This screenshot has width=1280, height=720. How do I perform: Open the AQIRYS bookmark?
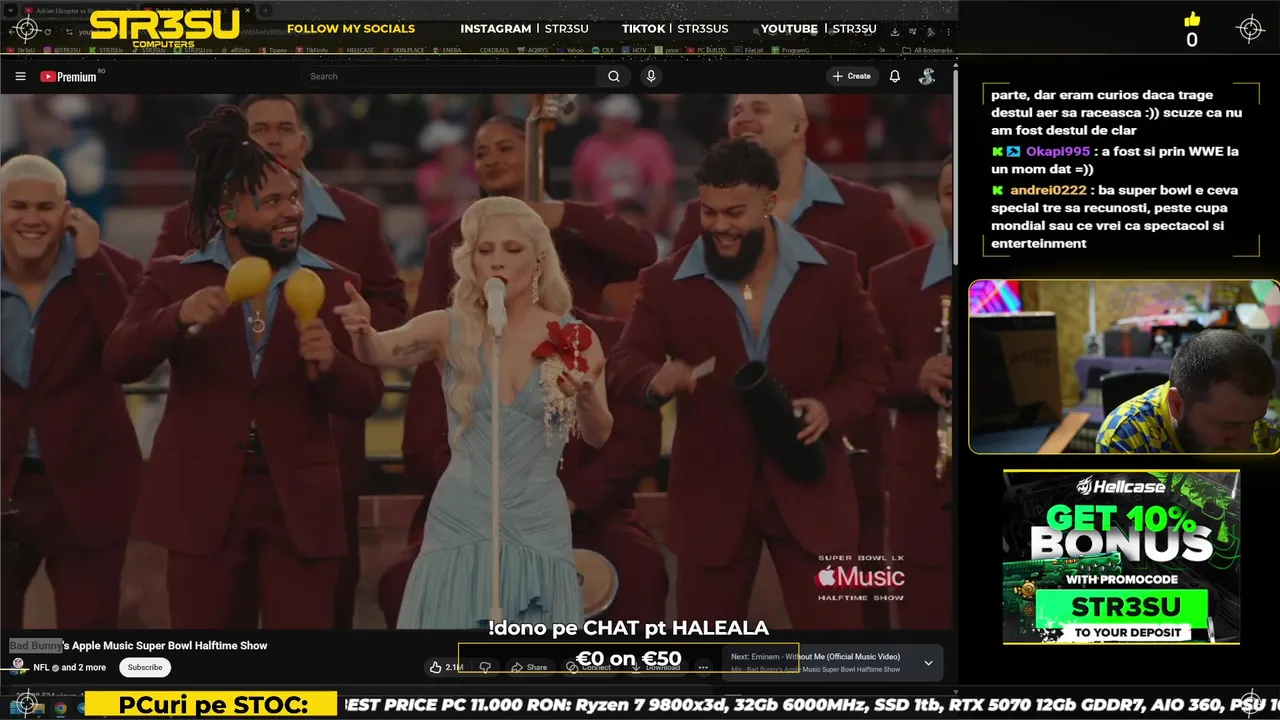tap(534, 49)
